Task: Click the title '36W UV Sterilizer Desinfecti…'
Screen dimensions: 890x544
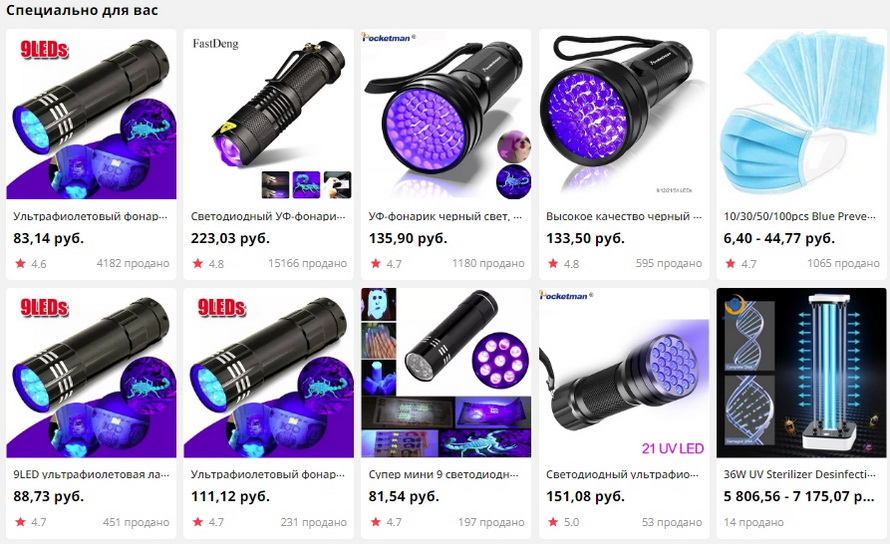Action: pos(800,474)
